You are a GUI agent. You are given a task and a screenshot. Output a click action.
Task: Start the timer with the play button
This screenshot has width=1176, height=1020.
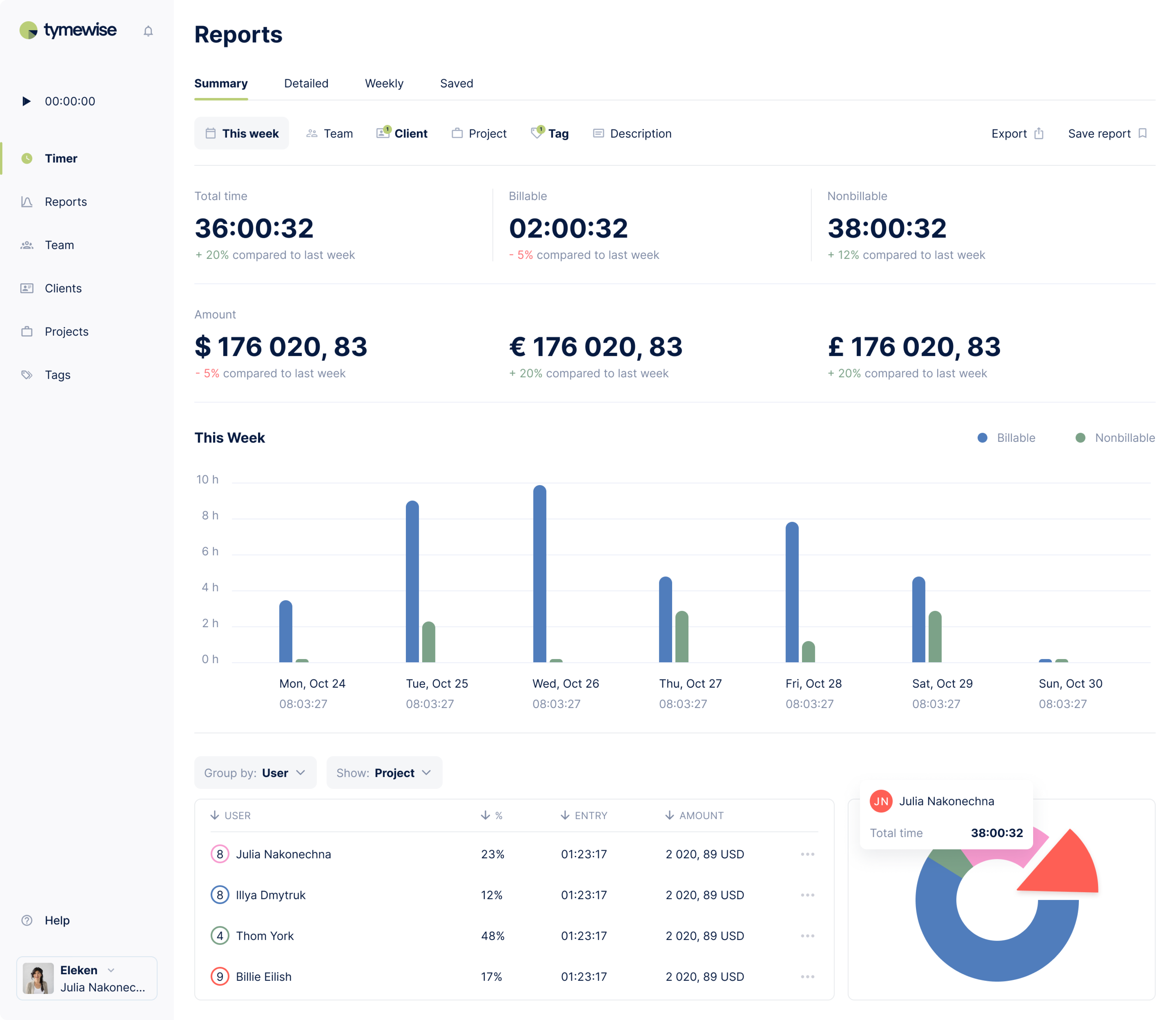click(x=26, y=101)
